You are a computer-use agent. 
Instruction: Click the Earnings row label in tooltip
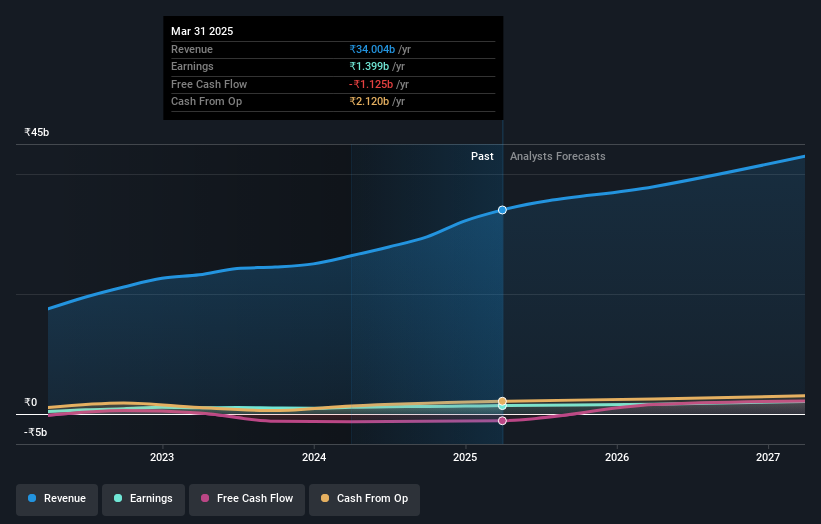pyautogui.click(x=192, y=66)
